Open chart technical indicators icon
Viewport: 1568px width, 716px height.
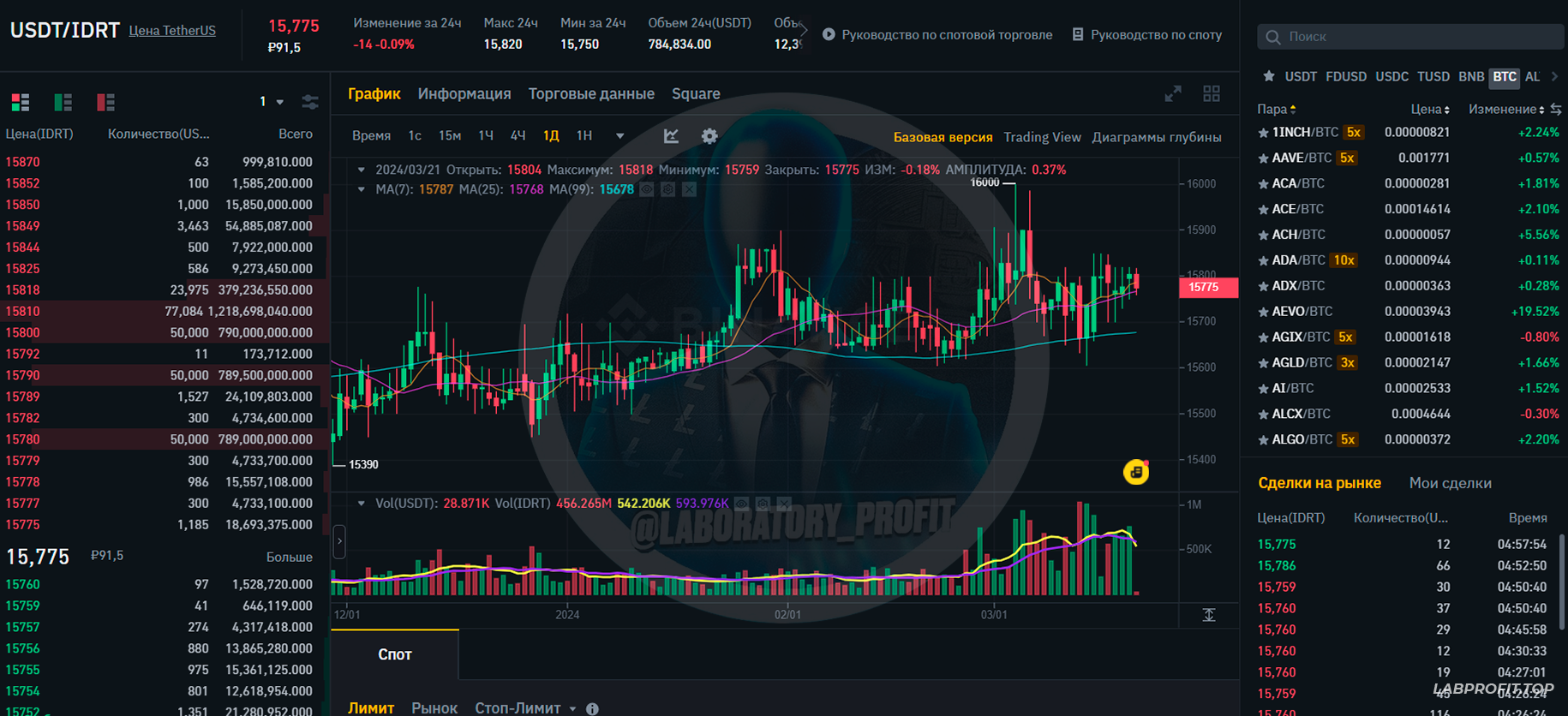tap(671, 136)
